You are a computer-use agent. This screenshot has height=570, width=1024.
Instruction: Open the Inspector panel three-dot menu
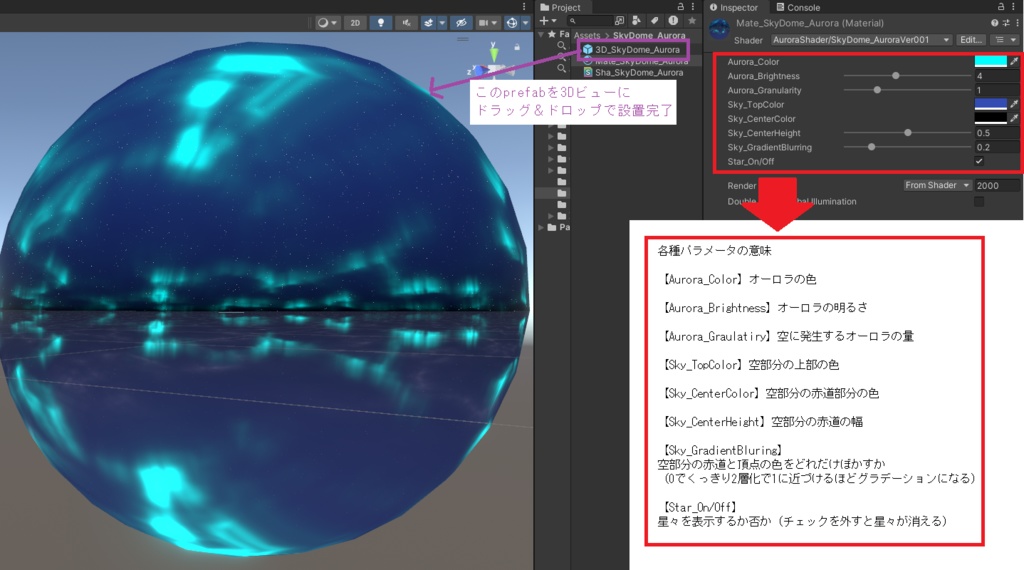[1014, 7]
